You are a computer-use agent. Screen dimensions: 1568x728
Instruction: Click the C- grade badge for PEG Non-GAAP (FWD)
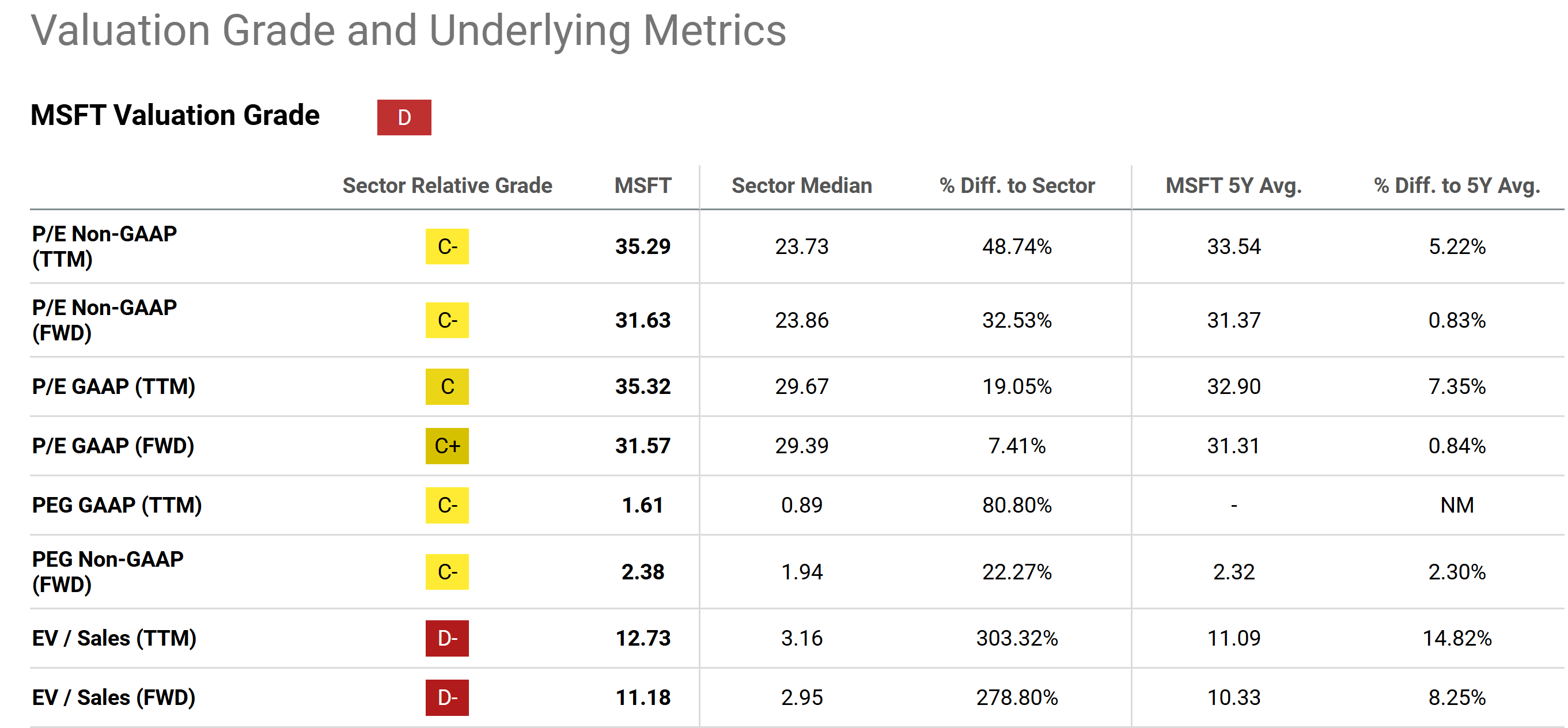click(447, 572)
